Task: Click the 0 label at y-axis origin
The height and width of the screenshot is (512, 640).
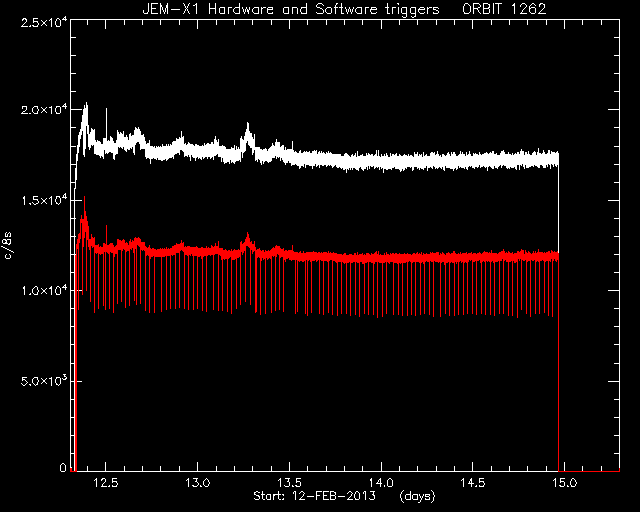Action: pos(63,467)
